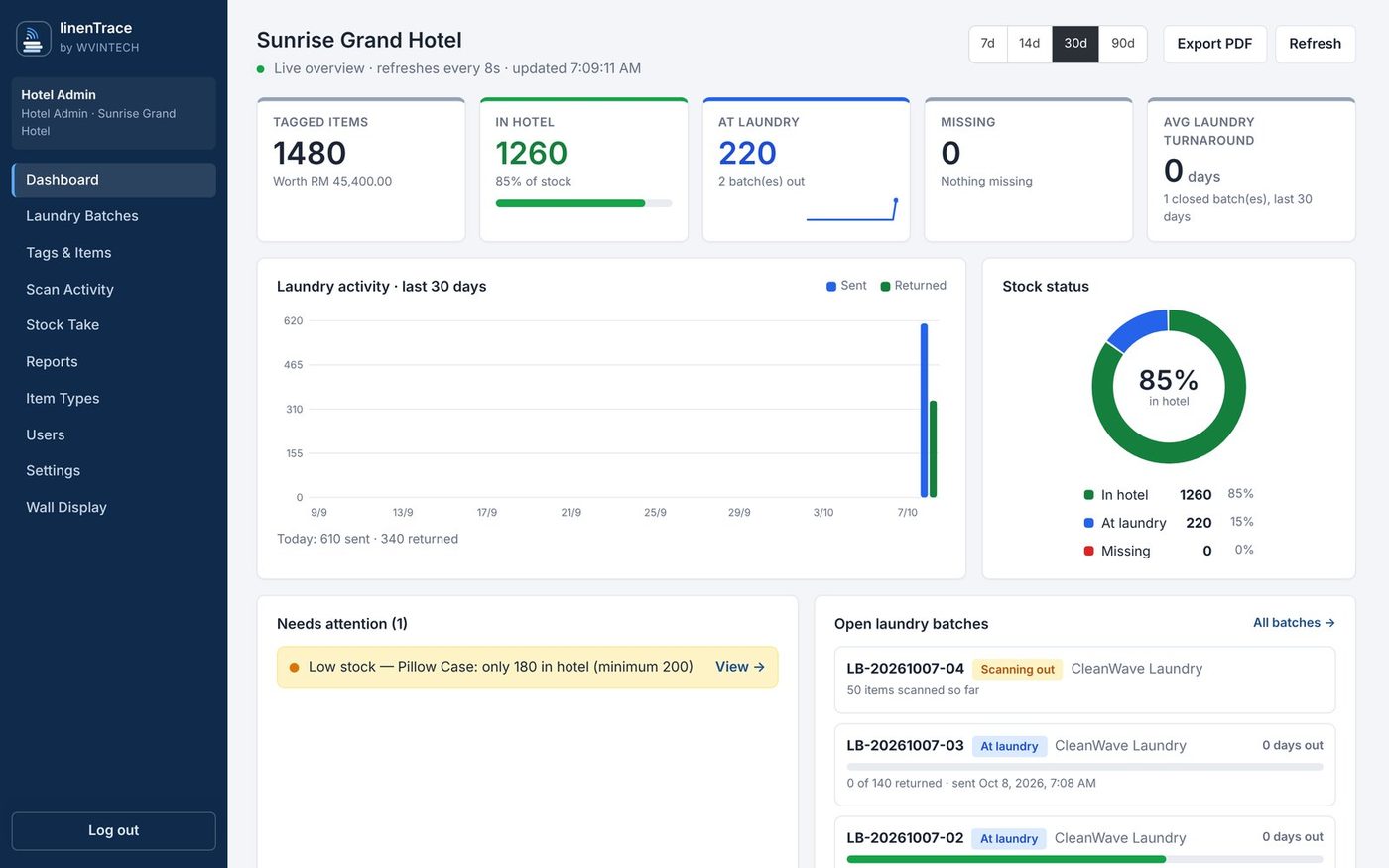Click the red Missing legend dot
Viewport: 1389px width, 868px height.
(x=1089, y=551)
